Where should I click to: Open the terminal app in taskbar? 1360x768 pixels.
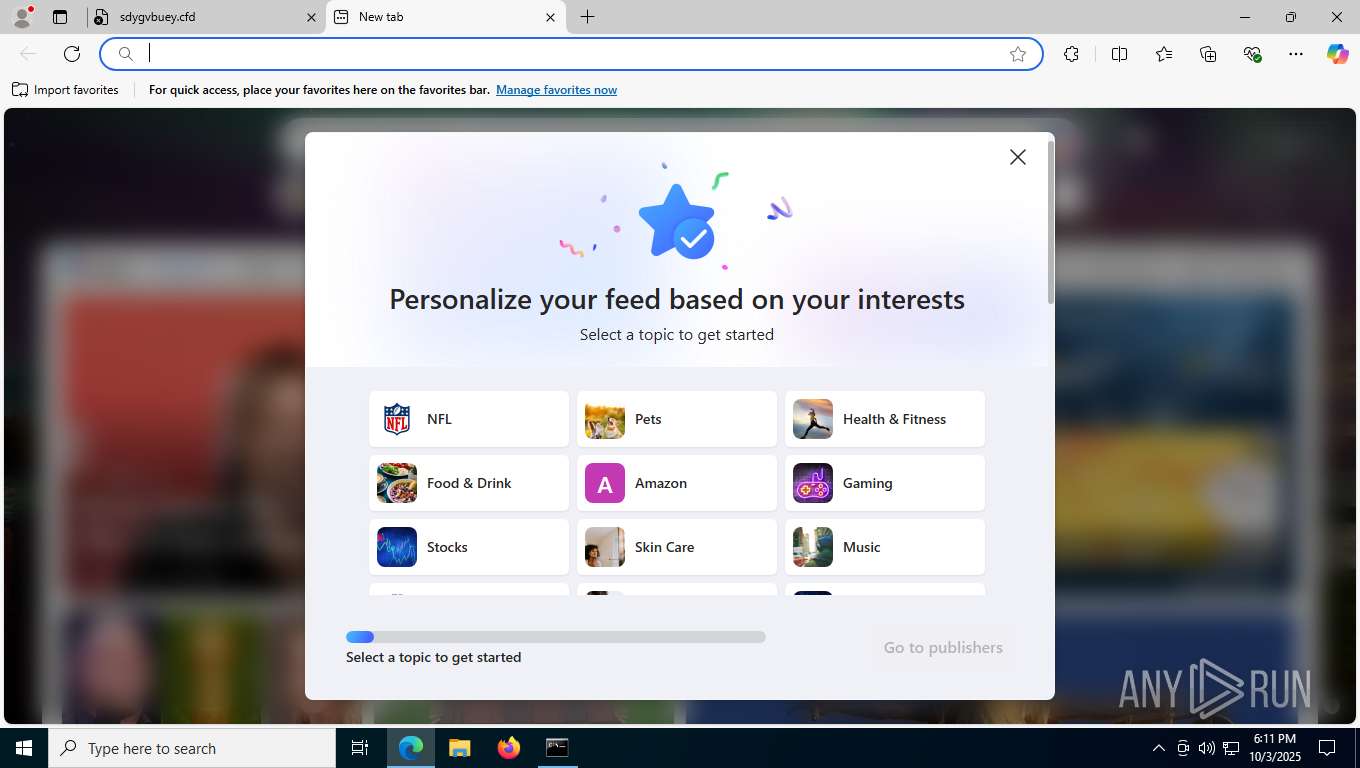[x=557, y=748]
